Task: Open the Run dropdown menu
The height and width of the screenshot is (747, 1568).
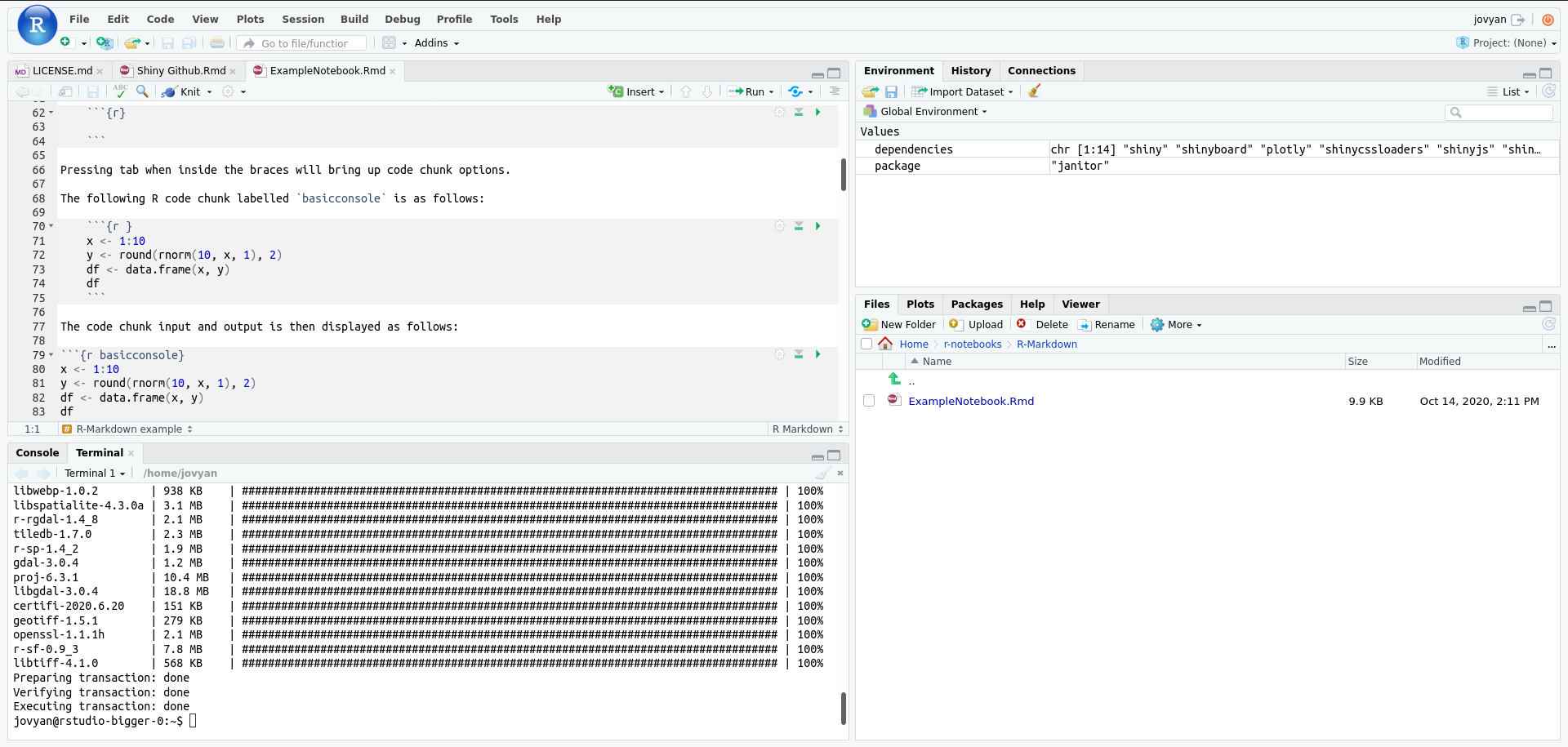Action: coord(771,91)
